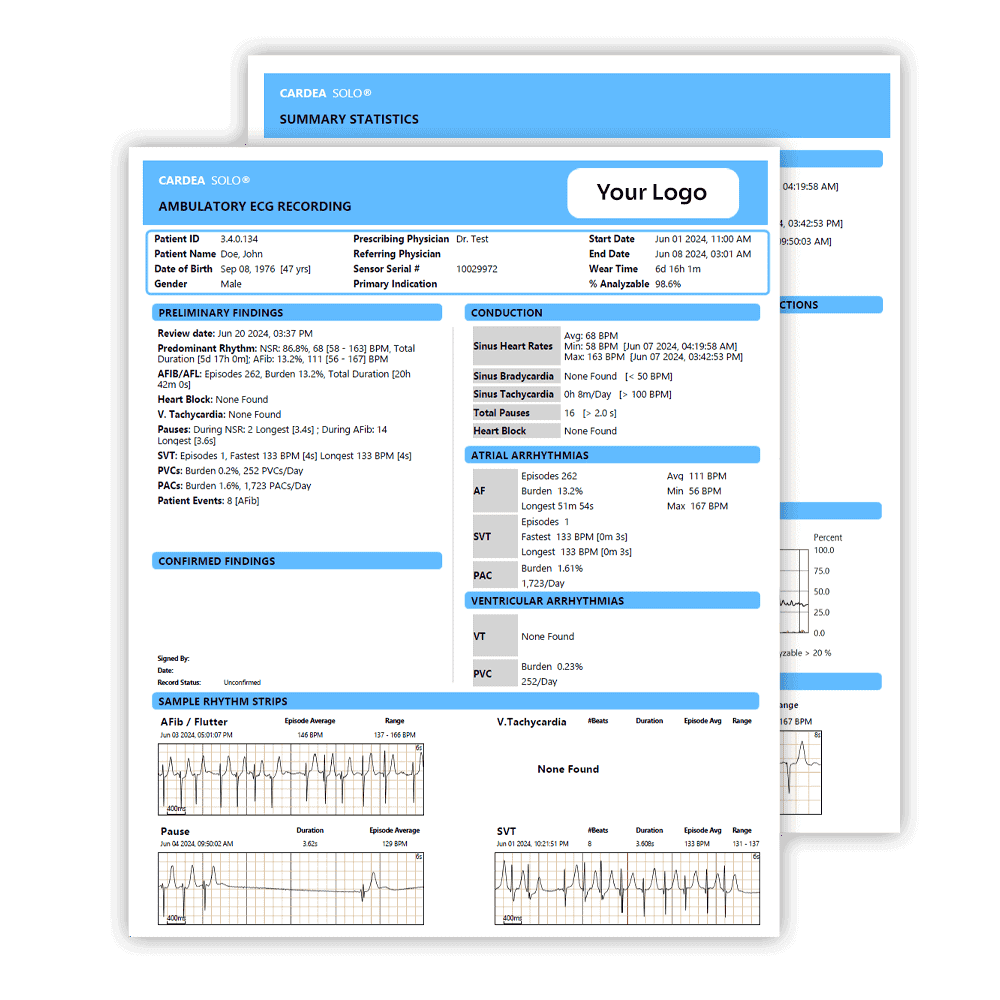Click the SUMMARY STATISTICS heading on back page
Screen dimensions: 1000x1000
point(349,119)
